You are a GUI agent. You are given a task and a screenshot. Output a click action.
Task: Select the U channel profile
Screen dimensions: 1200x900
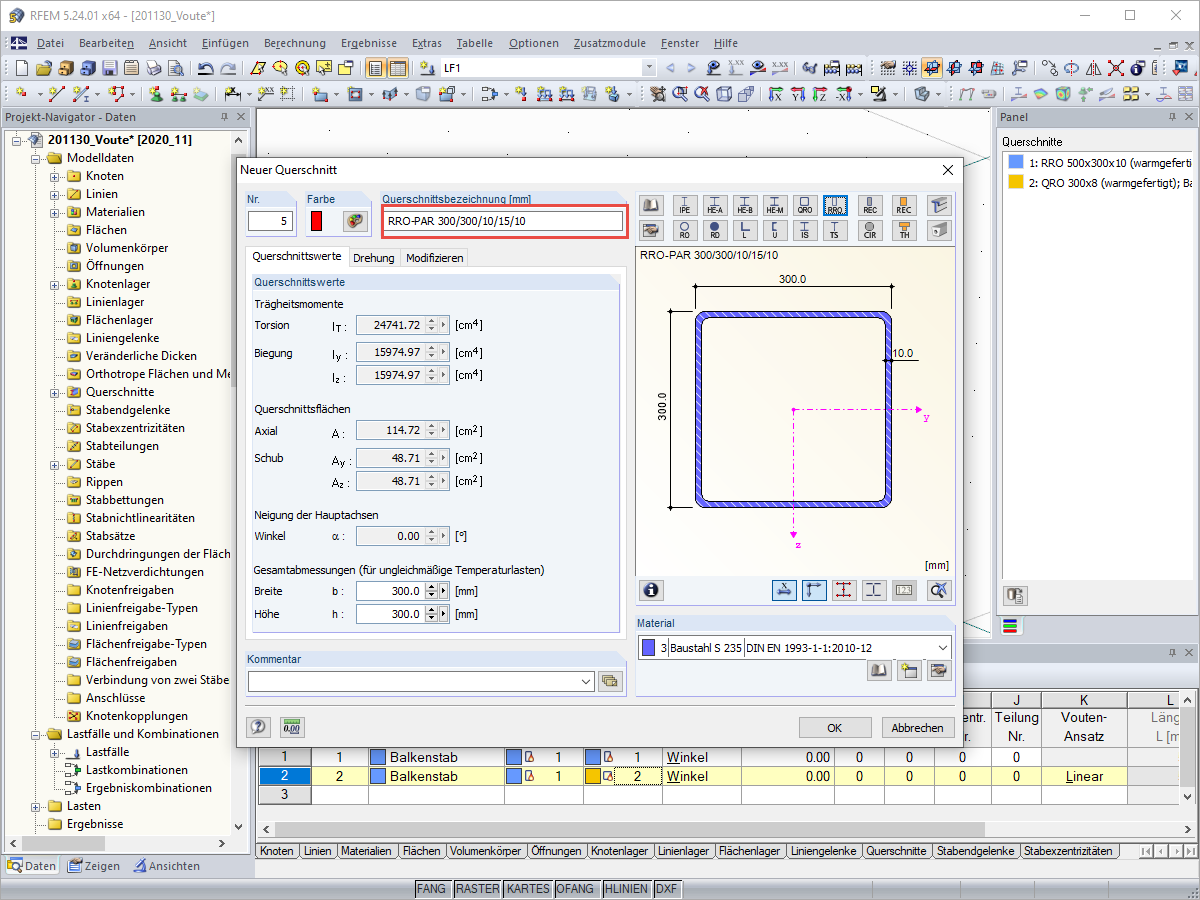click(x=775, y=230)
